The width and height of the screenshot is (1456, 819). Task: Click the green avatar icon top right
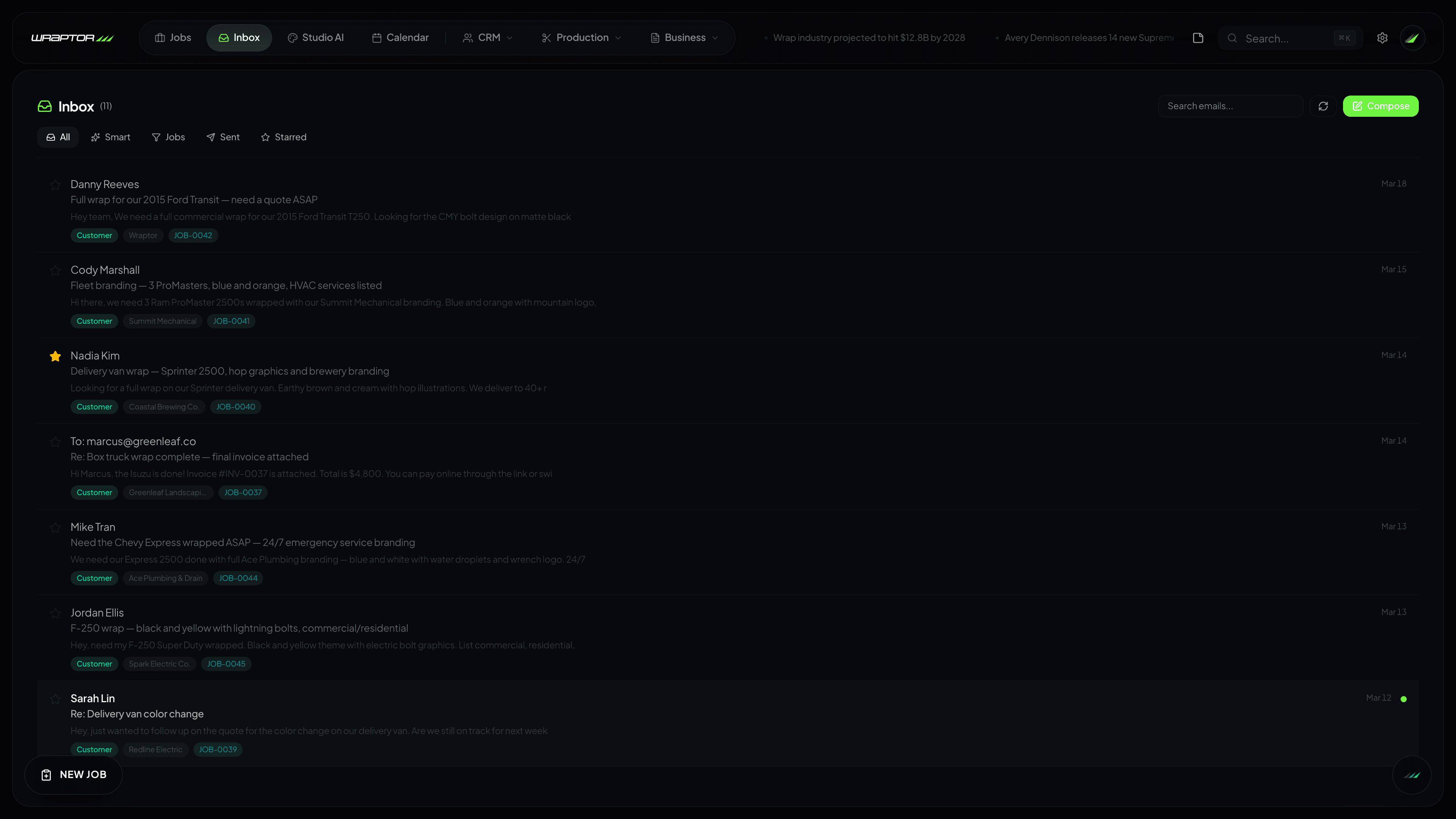(1412, 37)
